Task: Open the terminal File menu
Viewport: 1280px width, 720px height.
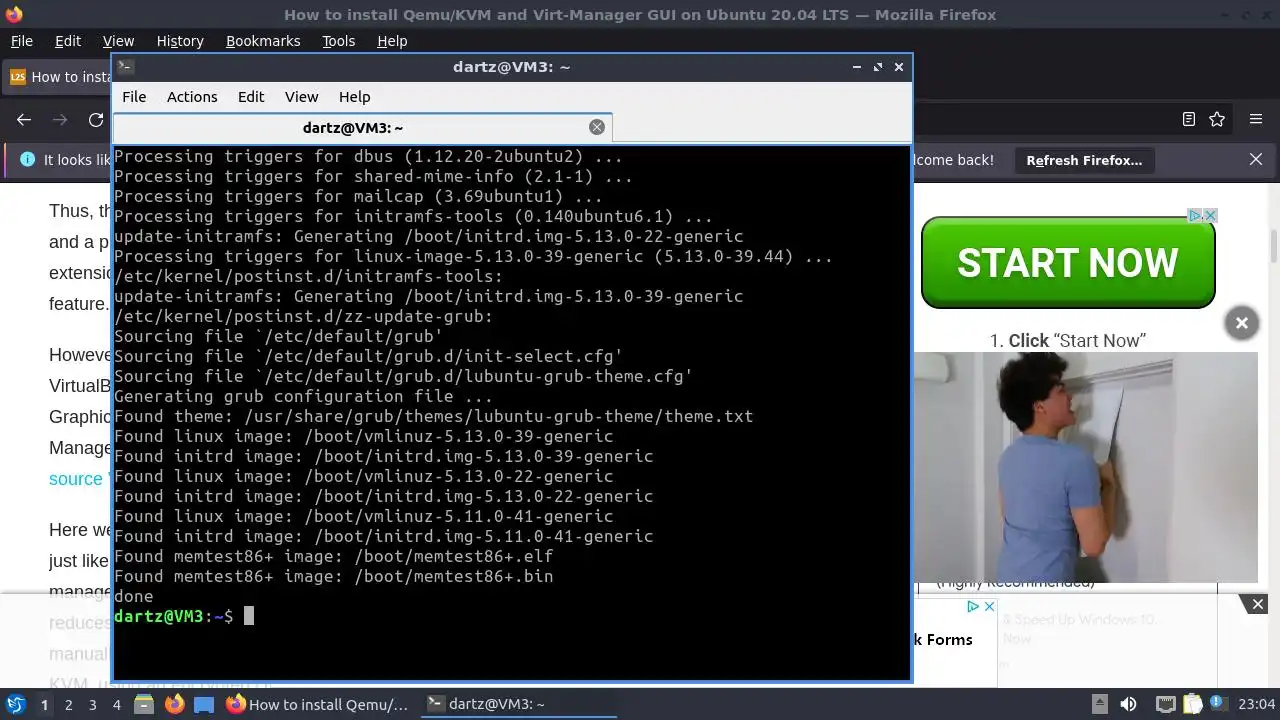Action: 134,97
